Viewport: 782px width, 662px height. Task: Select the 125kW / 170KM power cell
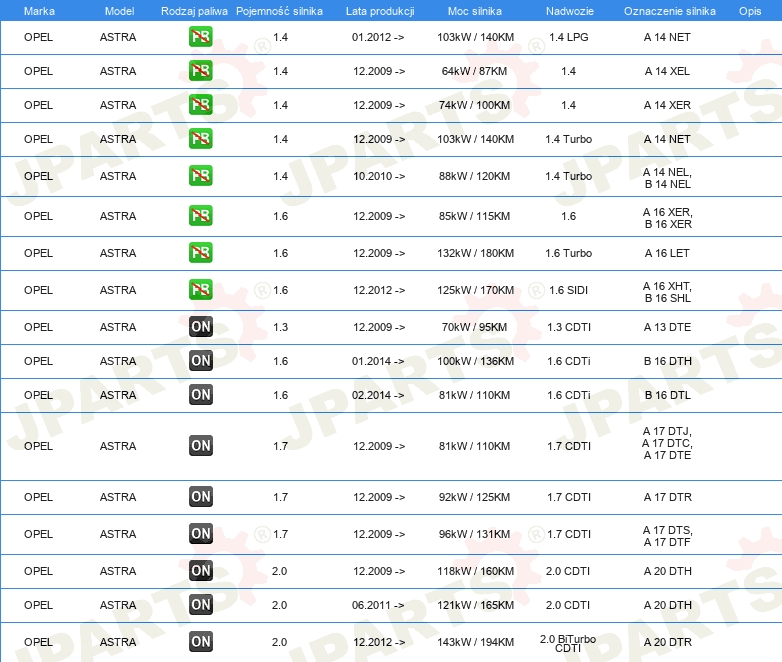point(475,290)
